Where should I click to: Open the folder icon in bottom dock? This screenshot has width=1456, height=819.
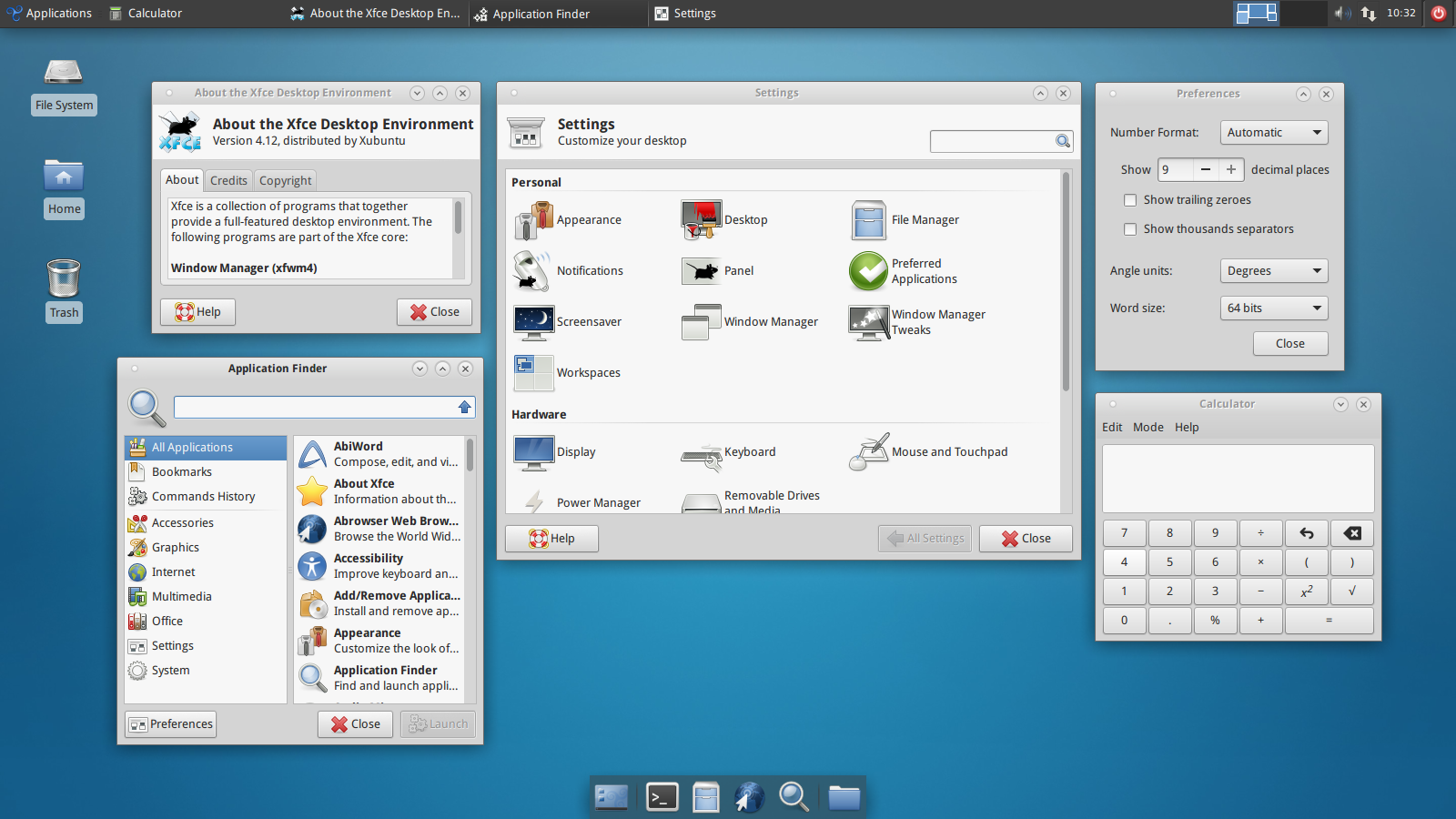[844, 797]
